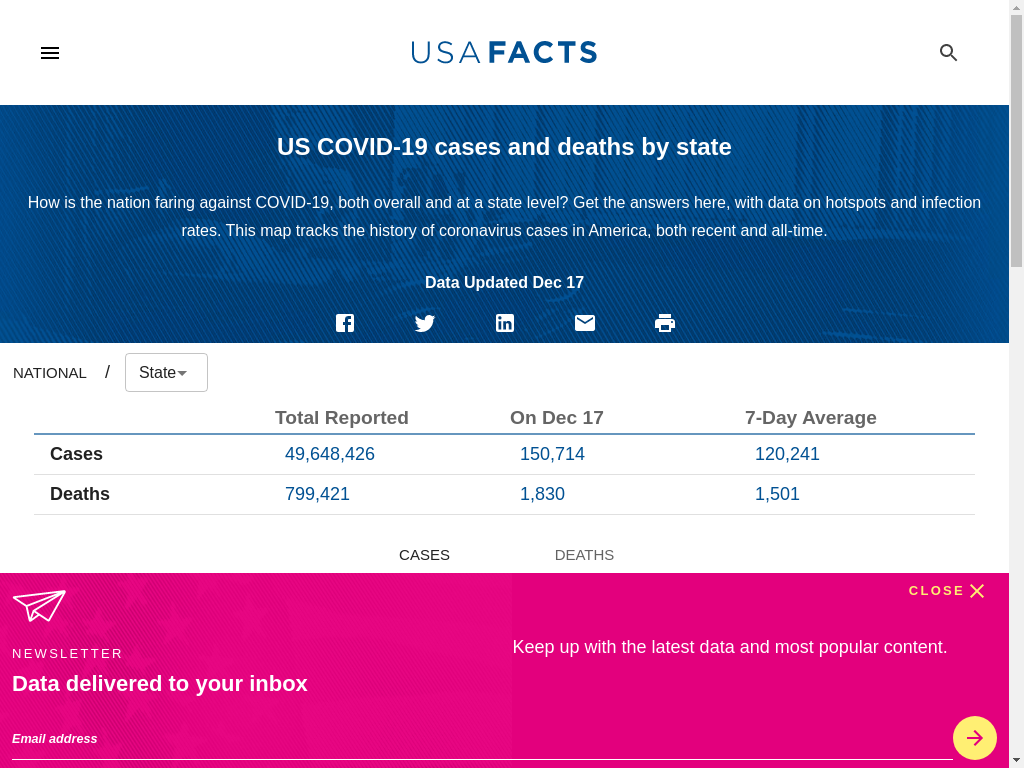
Task: Click the paper plane newsletter icon
Action: pyautogui.click(x=39, y=605)
